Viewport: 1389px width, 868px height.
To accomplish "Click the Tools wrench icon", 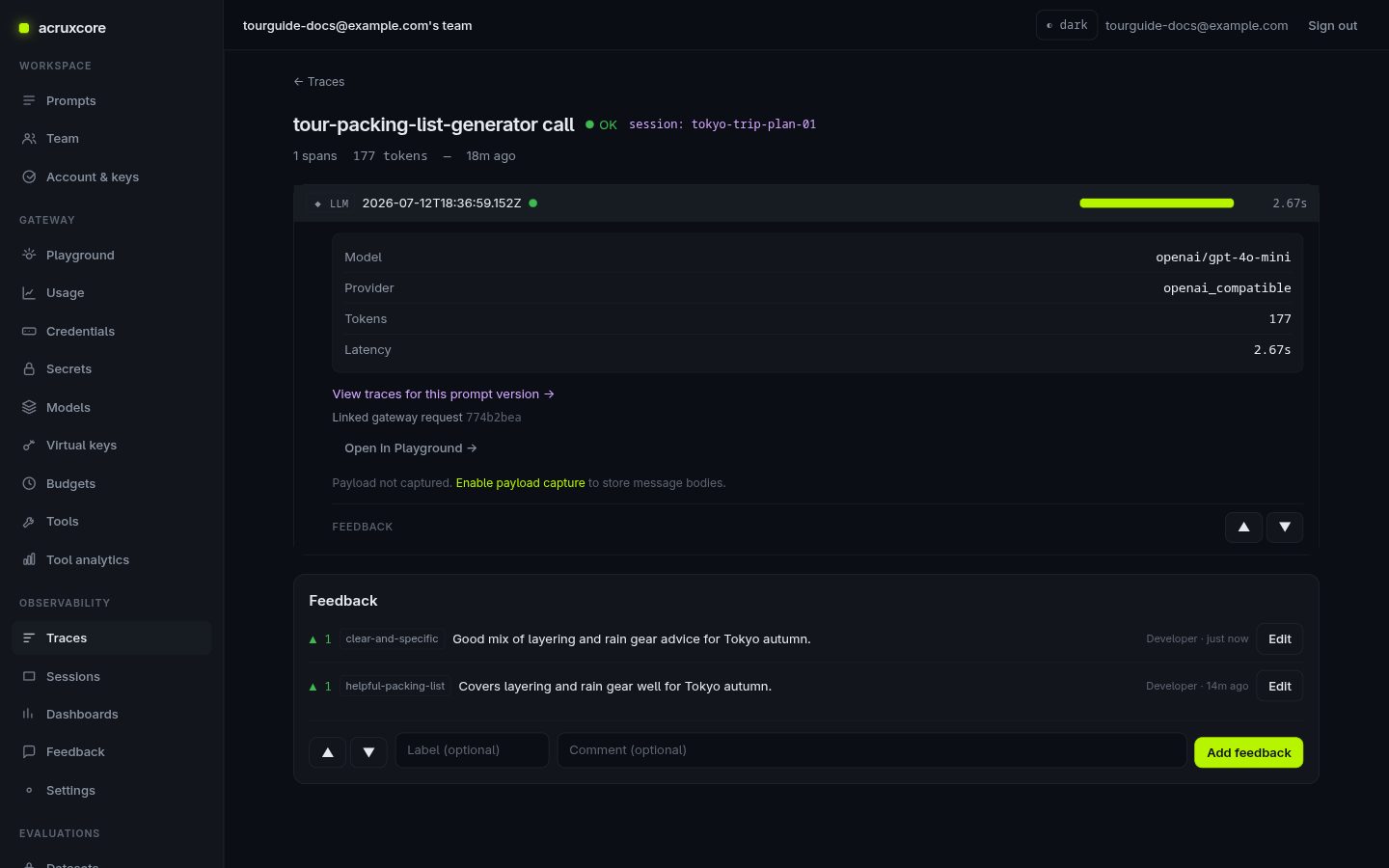I will click(29, 522).
